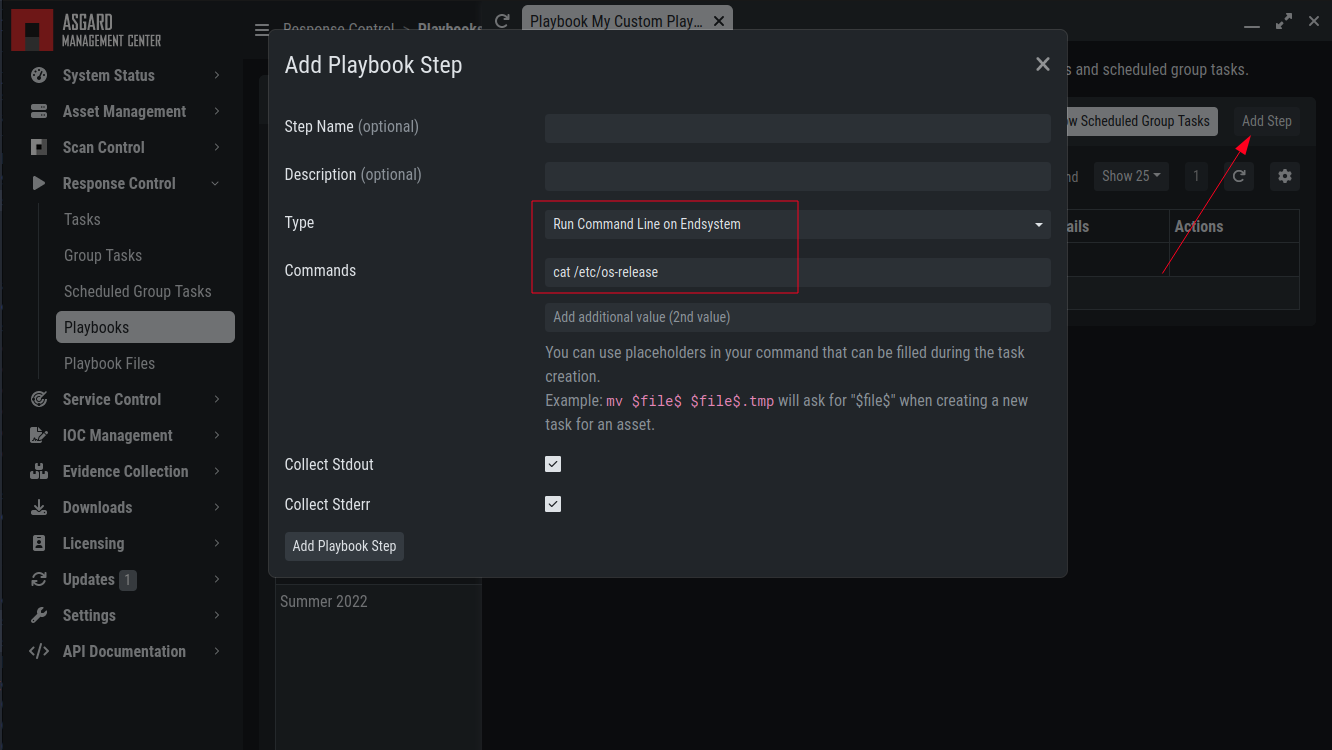Expand Asset Management chevron

click(x=217, y=111)
